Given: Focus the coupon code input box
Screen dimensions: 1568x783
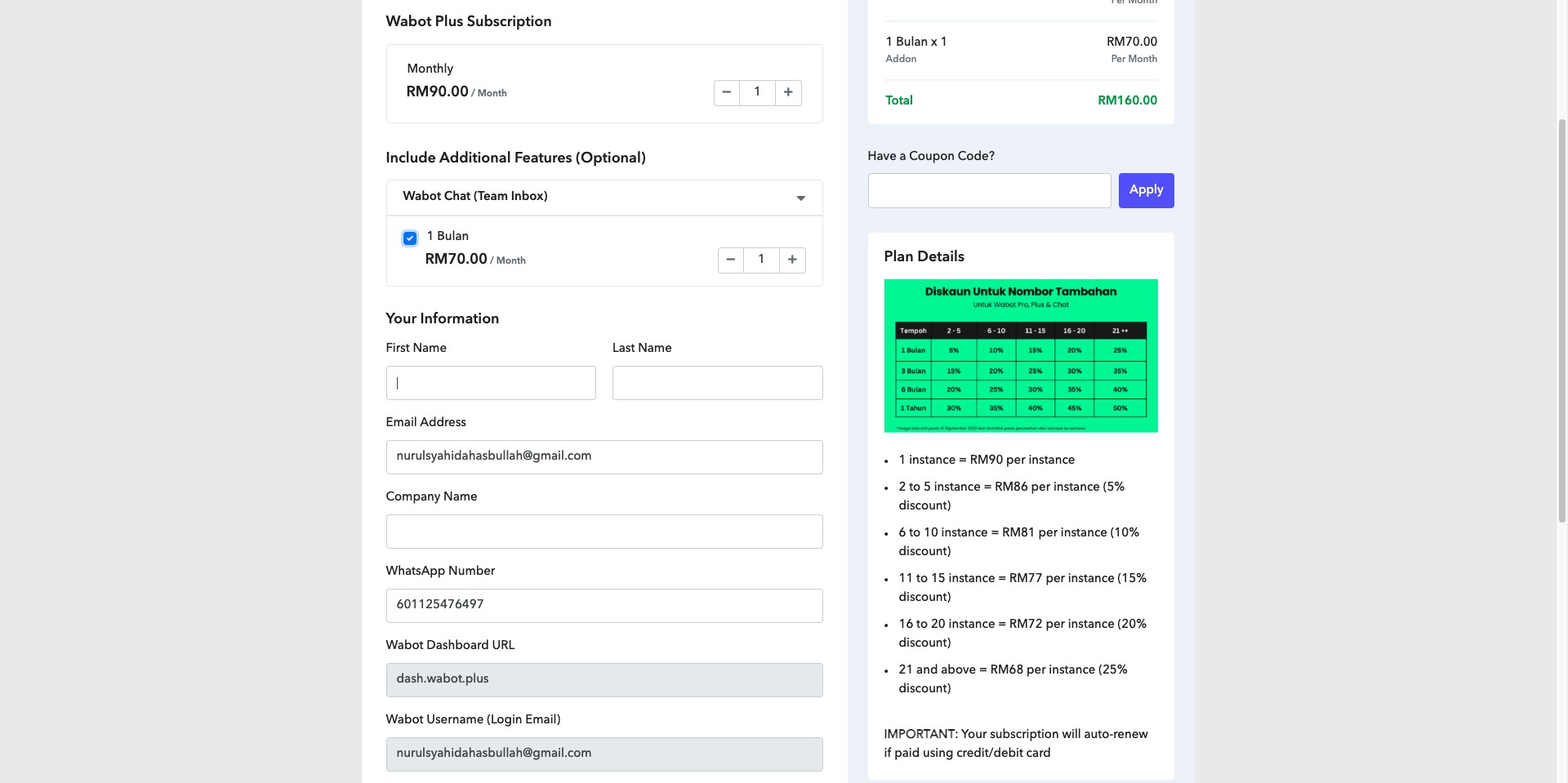Looking at the screenshot, I should tap(989, 190).
